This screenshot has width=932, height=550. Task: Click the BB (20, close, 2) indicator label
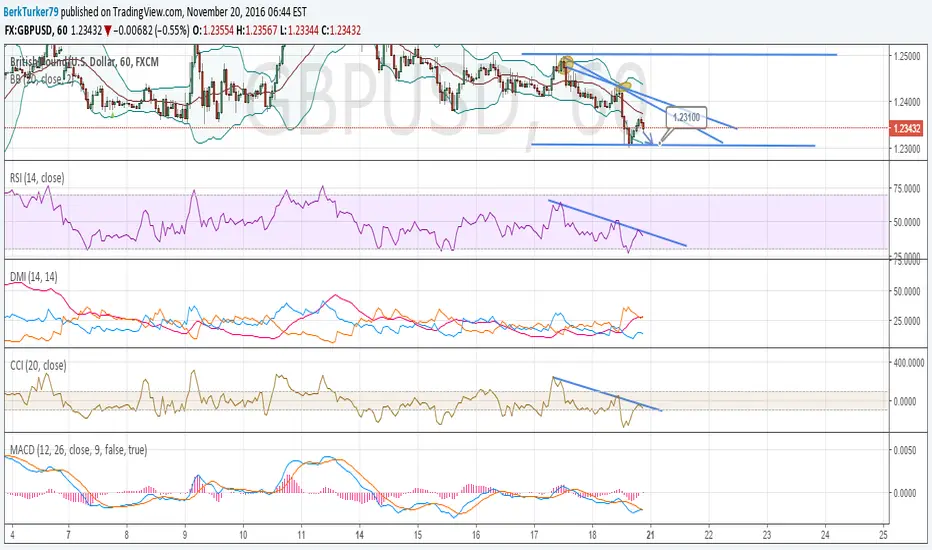click(43, 79)
